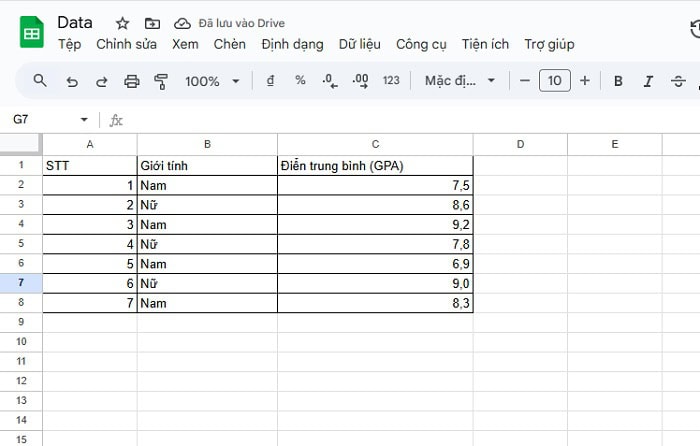Click the more formats 123 button

tap(391, 81)
